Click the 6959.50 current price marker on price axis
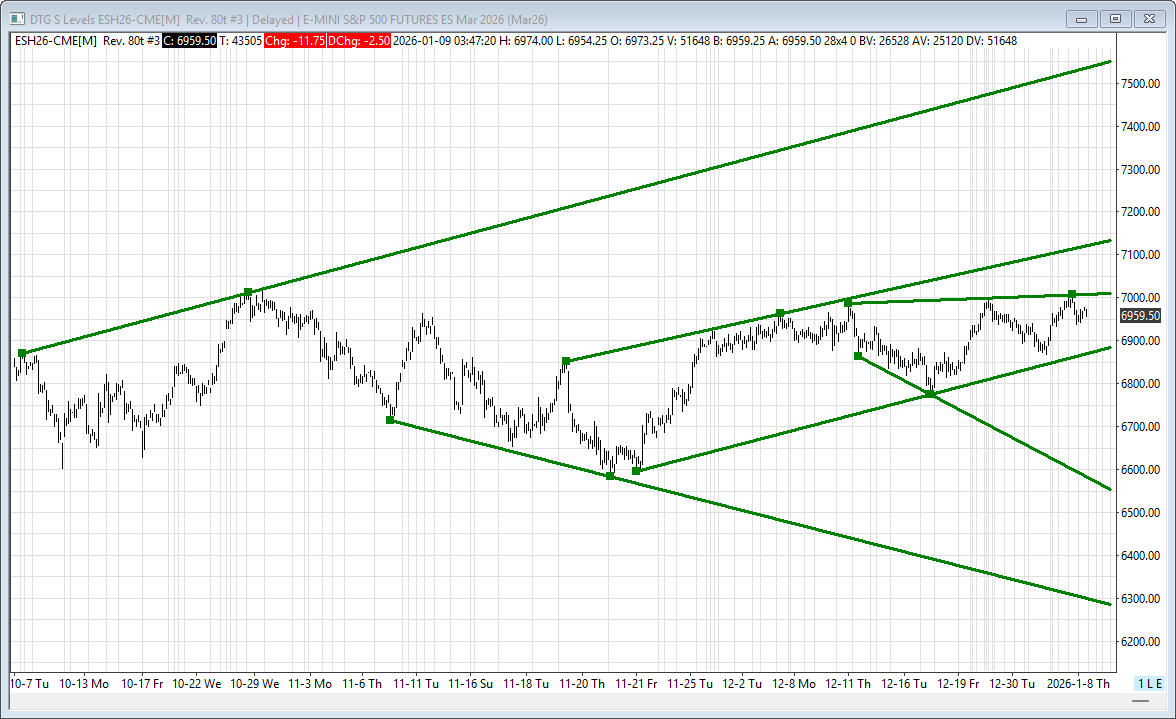 click(1140, 316)
